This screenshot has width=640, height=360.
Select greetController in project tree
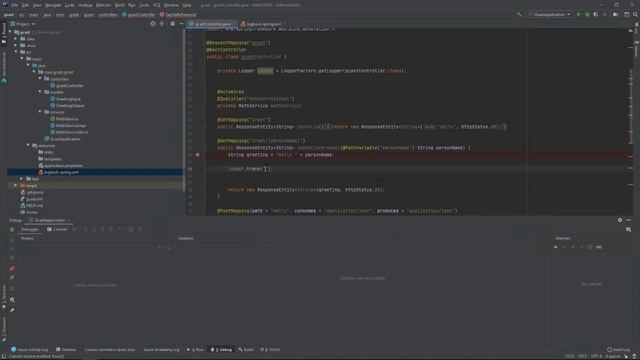(x=67, y=85)
